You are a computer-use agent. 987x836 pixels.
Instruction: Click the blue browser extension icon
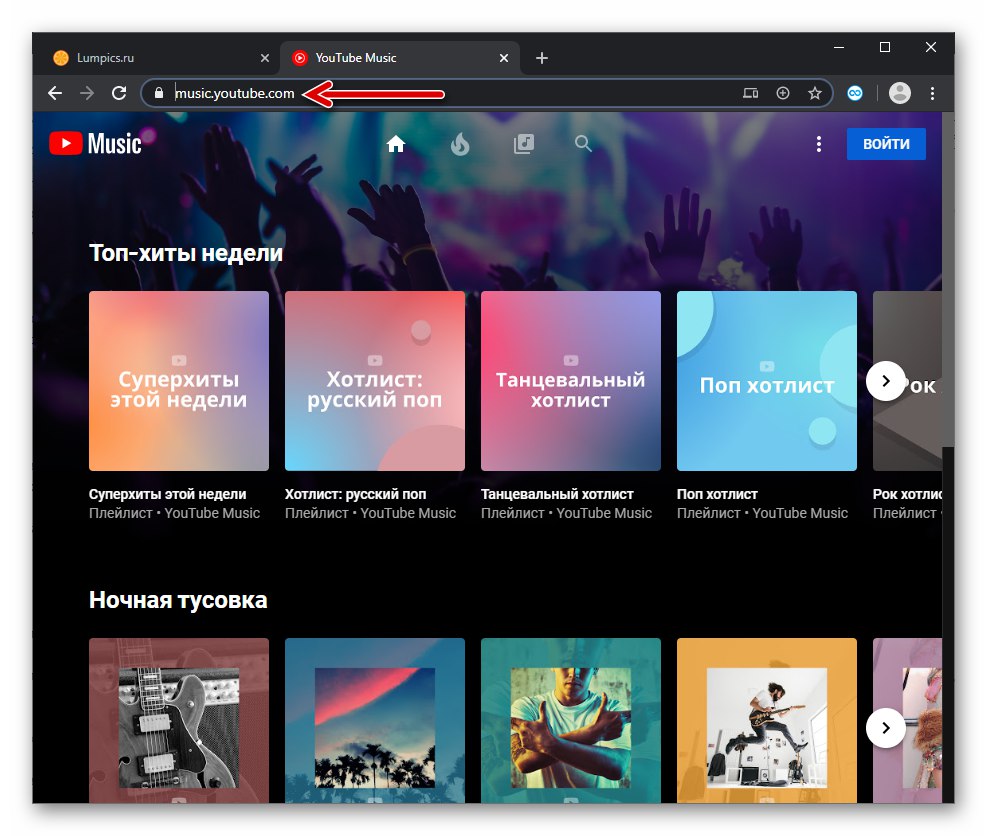coord(855,93)
